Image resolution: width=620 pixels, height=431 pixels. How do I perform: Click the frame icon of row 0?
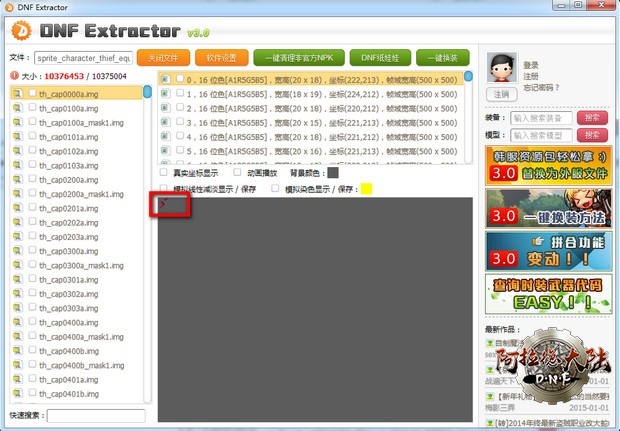[165, 79]
